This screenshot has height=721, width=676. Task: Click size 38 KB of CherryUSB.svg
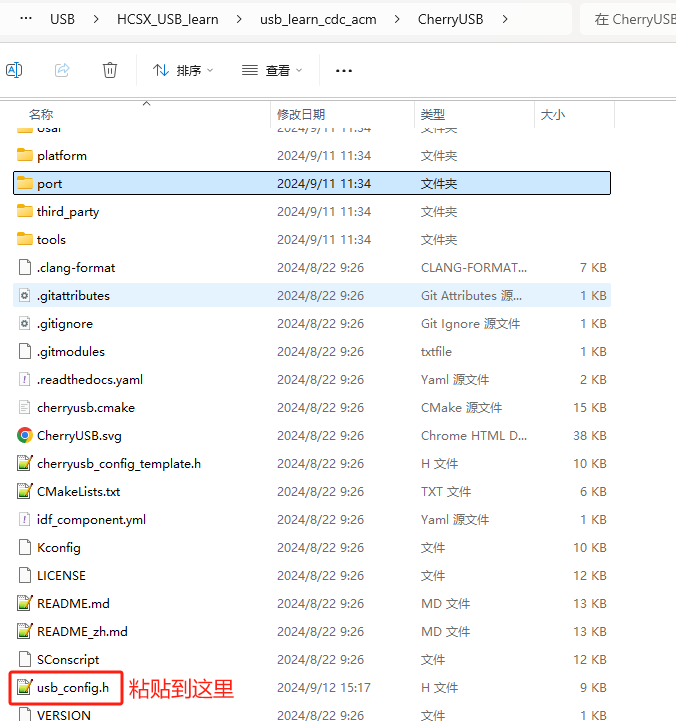[x=590, y=436]
